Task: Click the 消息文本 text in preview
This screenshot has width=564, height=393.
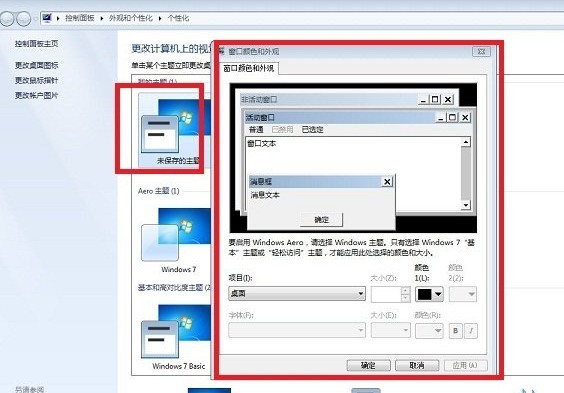Action: (x=265, y=195)
